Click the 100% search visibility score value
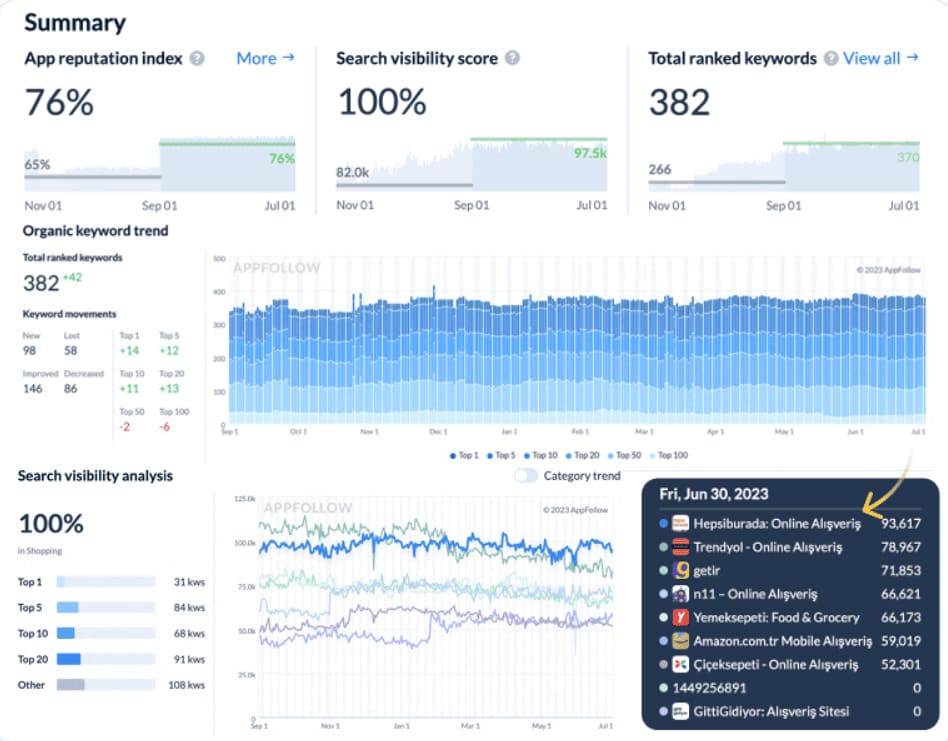This screenshot has width=948, height=741. point(382,102)
